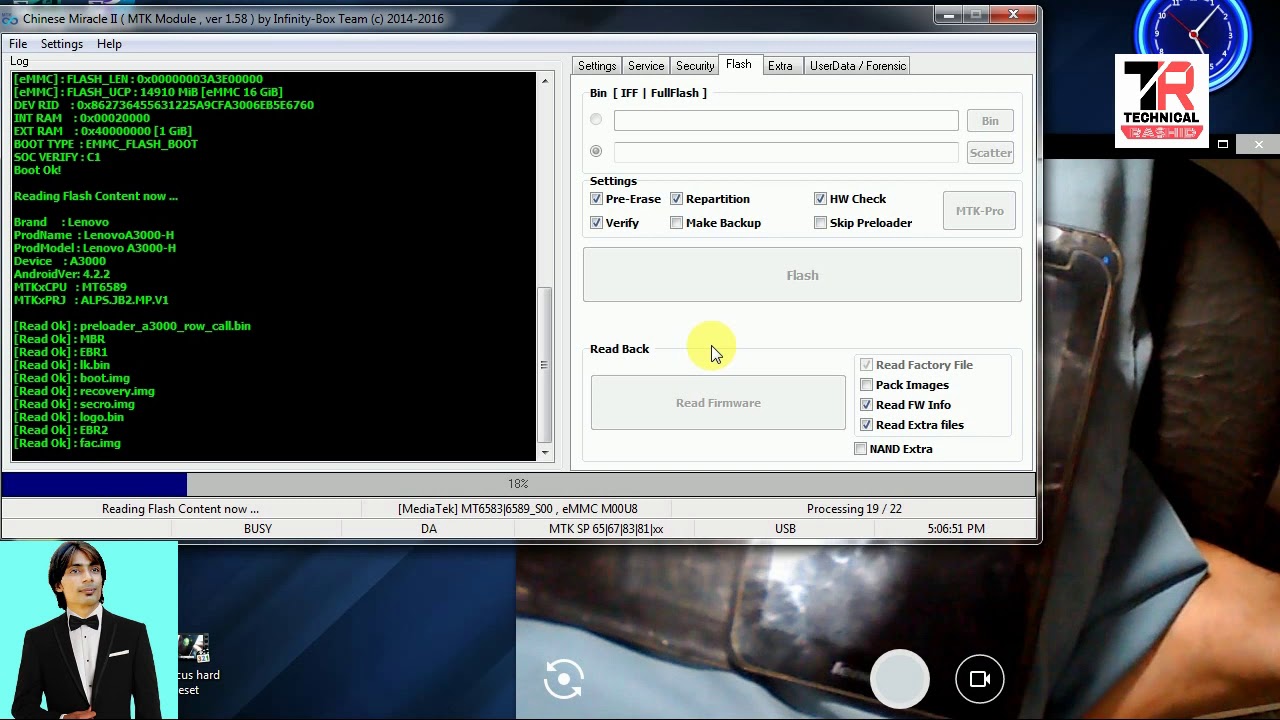The height and width of the screenshot is (720, 1280).
Task: Click log line '[Read Ok] : recovery.img'
Action: tap(84, 391)
